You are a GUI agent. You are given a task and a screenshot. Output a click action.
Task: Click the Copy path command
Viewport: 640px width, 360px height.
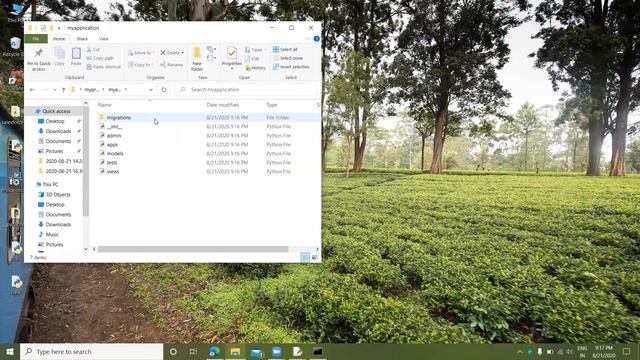pos(100,58)
